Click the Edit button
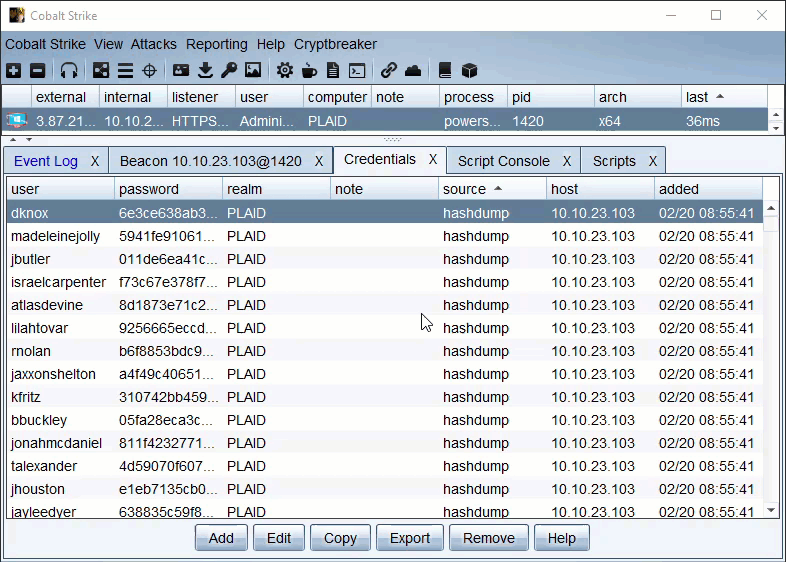This screenshot has width=786, height=562. click(x=279, y=538)
